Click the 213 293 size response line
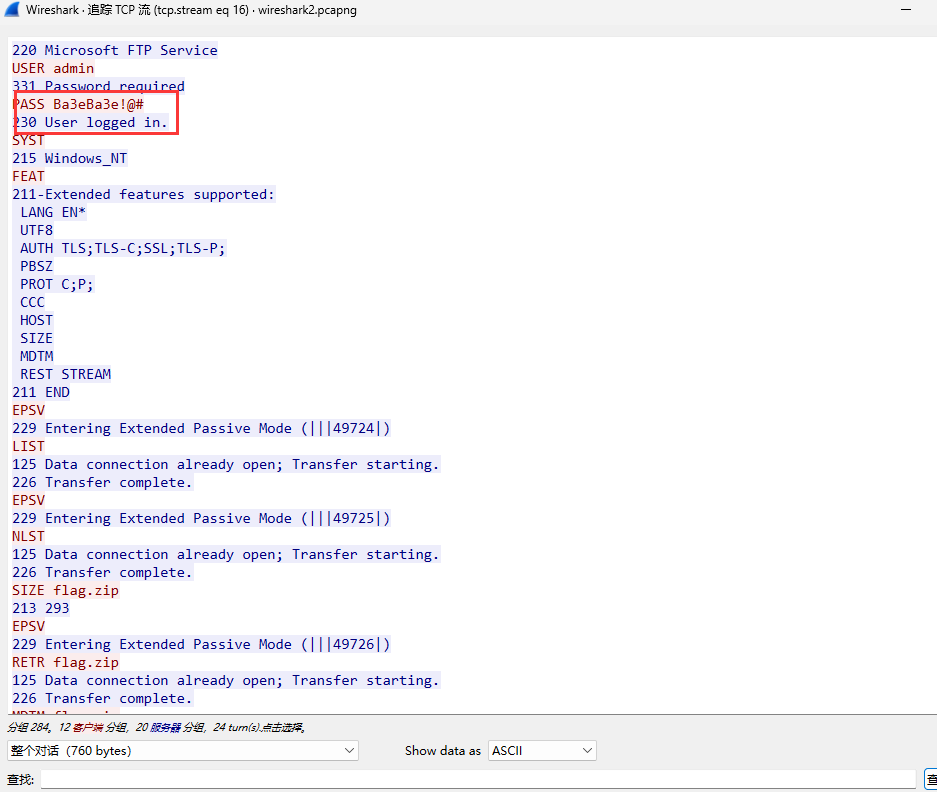 click(x=40, y=608)
